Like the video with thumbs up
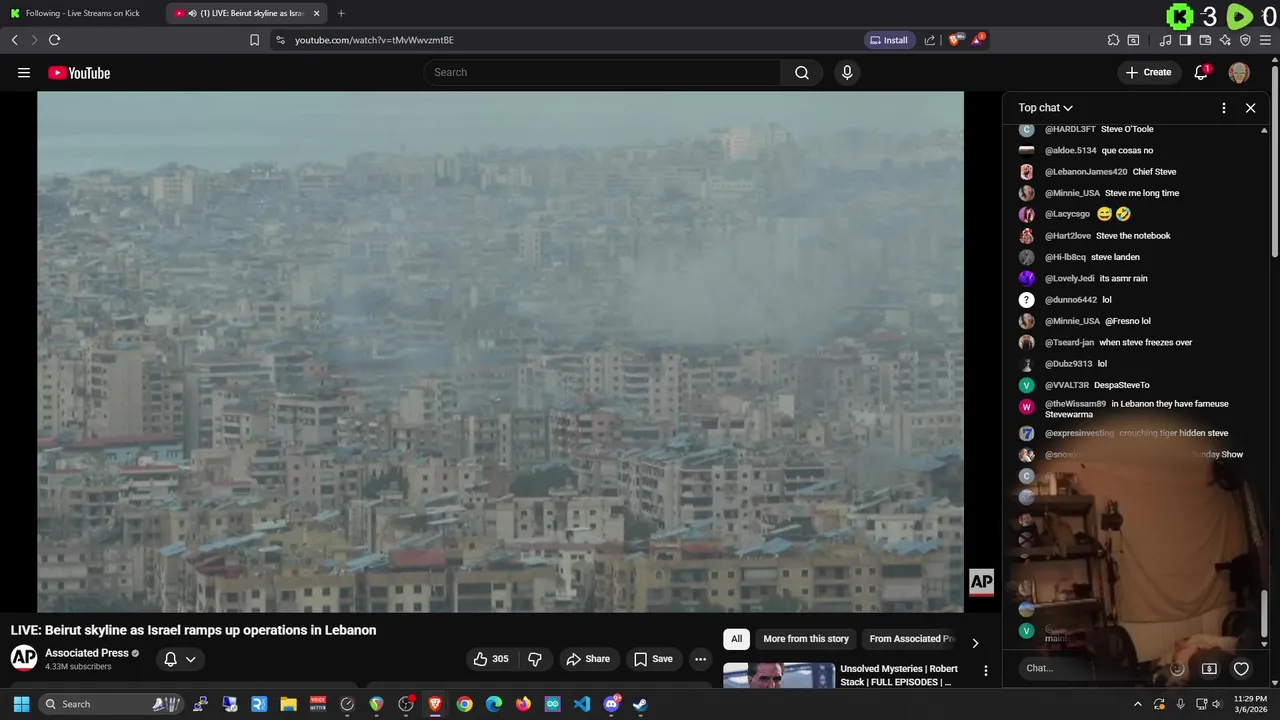This screenshot has width=1280, height=720. [x=491, y=659]
